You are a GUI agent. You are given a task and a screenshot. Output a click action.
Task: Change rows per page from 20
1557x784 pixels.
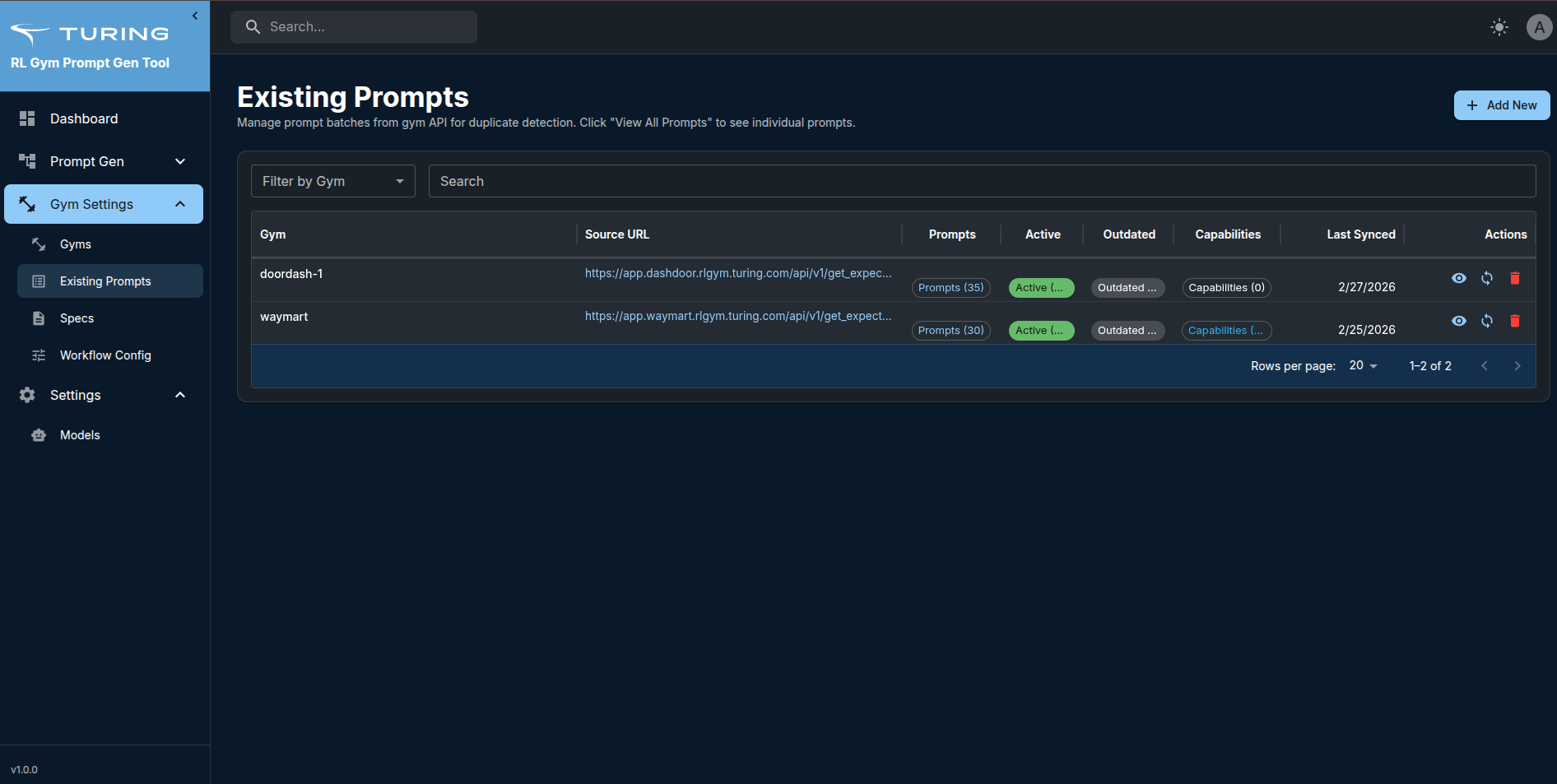click(1363, 365)
